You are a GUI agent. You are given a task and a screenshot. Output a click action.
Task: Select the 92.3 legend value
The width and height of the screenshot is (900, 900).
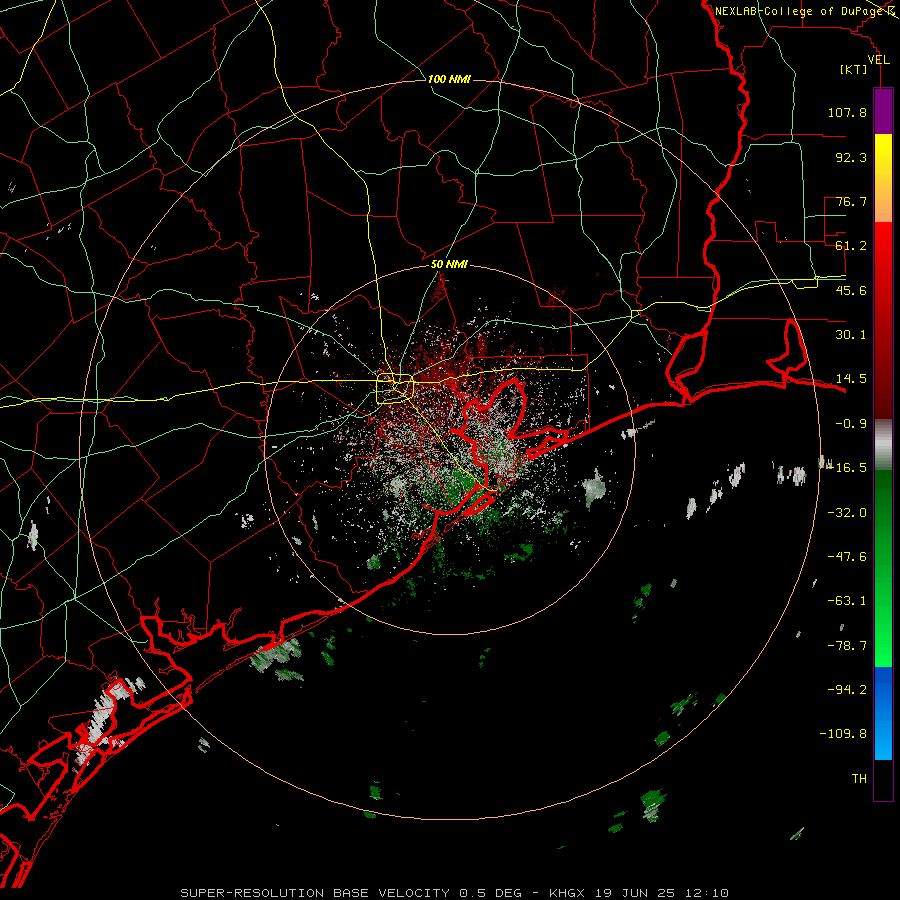[851, 157]
